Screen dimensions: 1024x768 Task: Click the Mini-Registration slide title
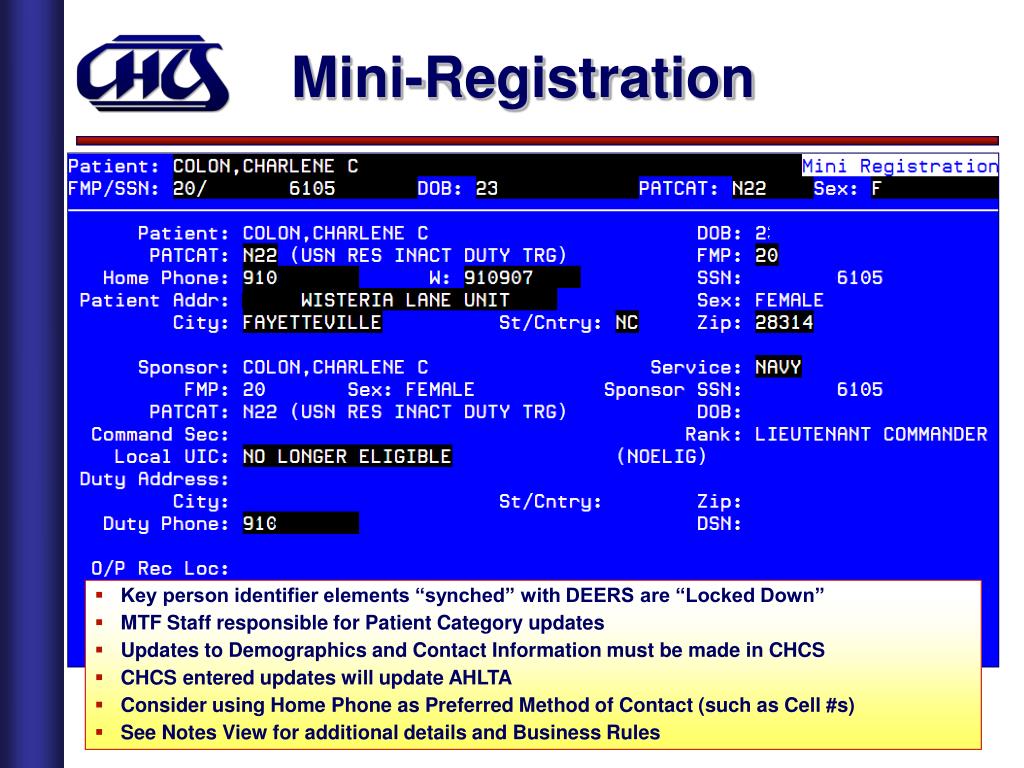(524, 78)
